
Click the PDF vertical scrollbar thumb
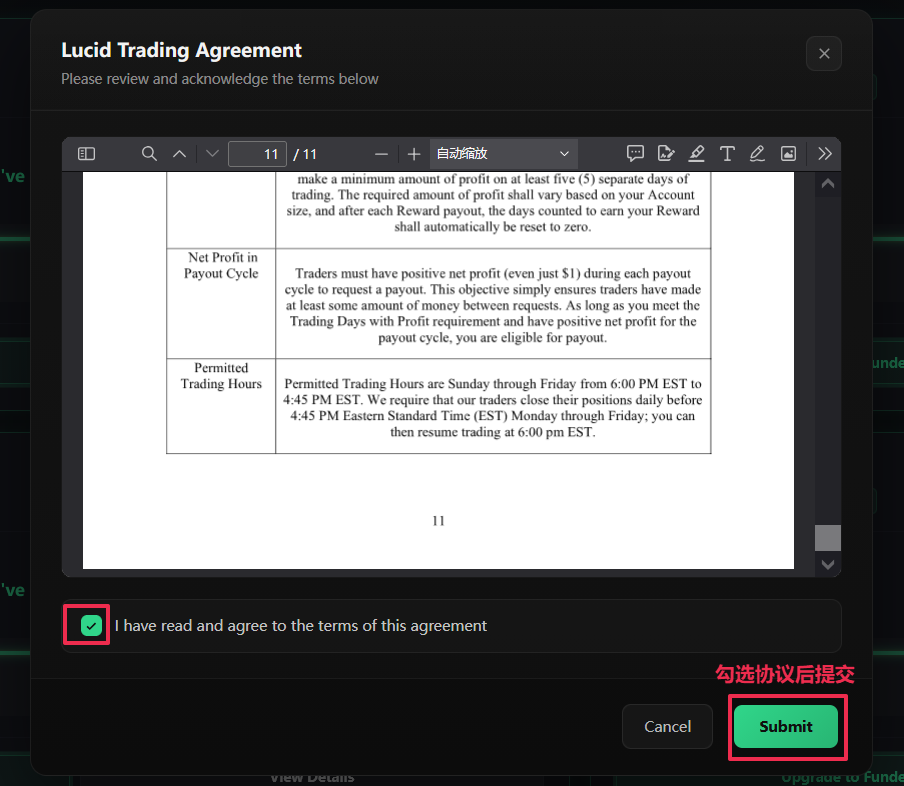[x=827, y=537]
